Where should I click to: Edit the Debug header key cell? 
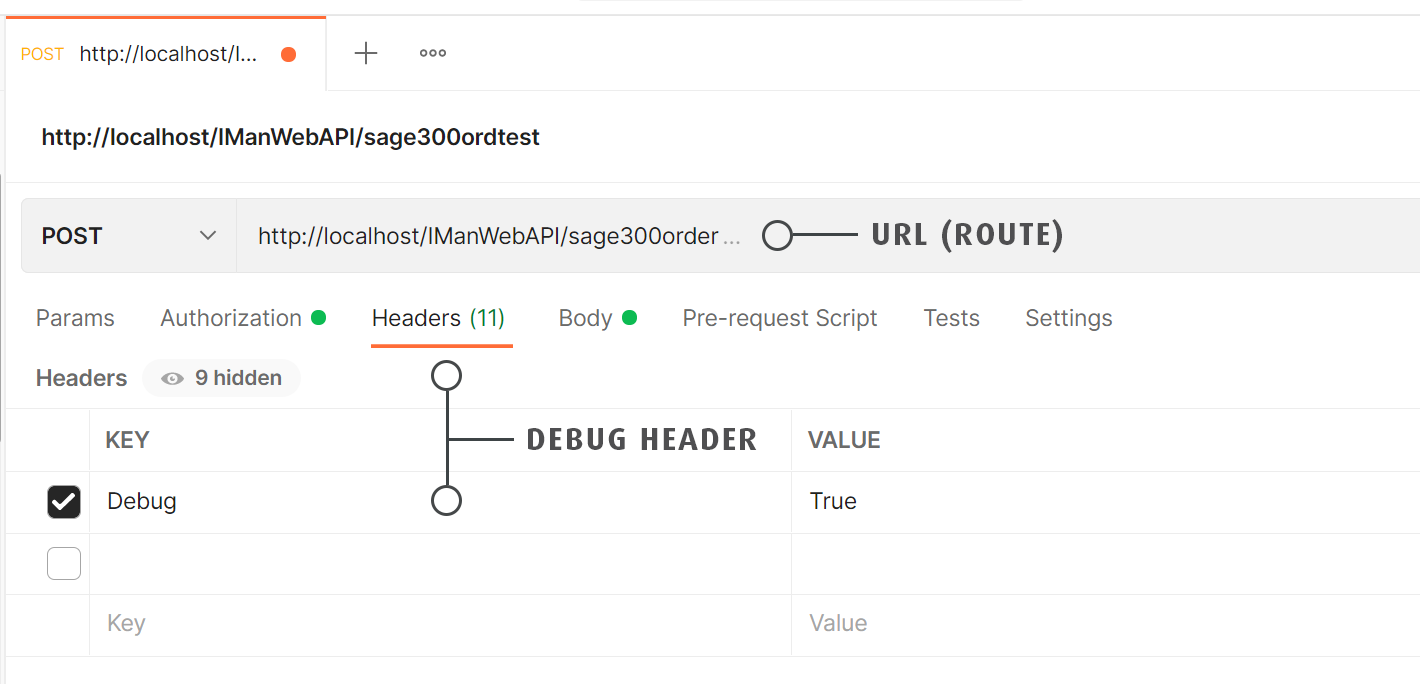tap(260, 502)
